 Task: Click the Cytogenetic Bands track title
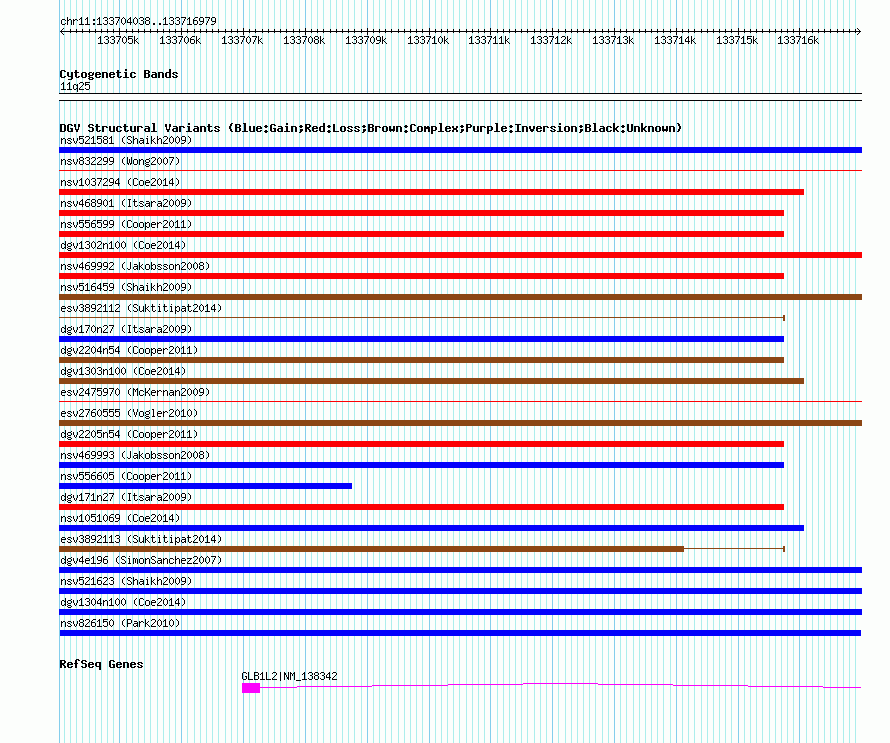click(119, 74)
